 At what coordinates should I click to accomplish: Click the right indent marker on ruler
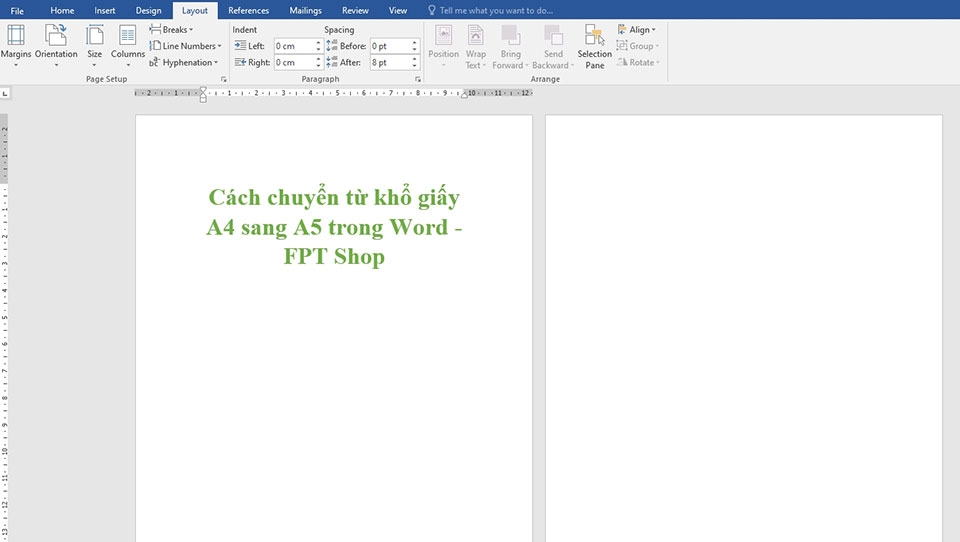[464, 95]
